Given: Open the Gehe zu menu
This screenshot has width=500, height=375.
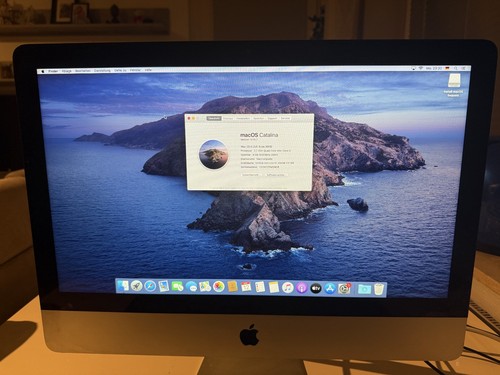Looking at the screenshot, I should point(120,70).
